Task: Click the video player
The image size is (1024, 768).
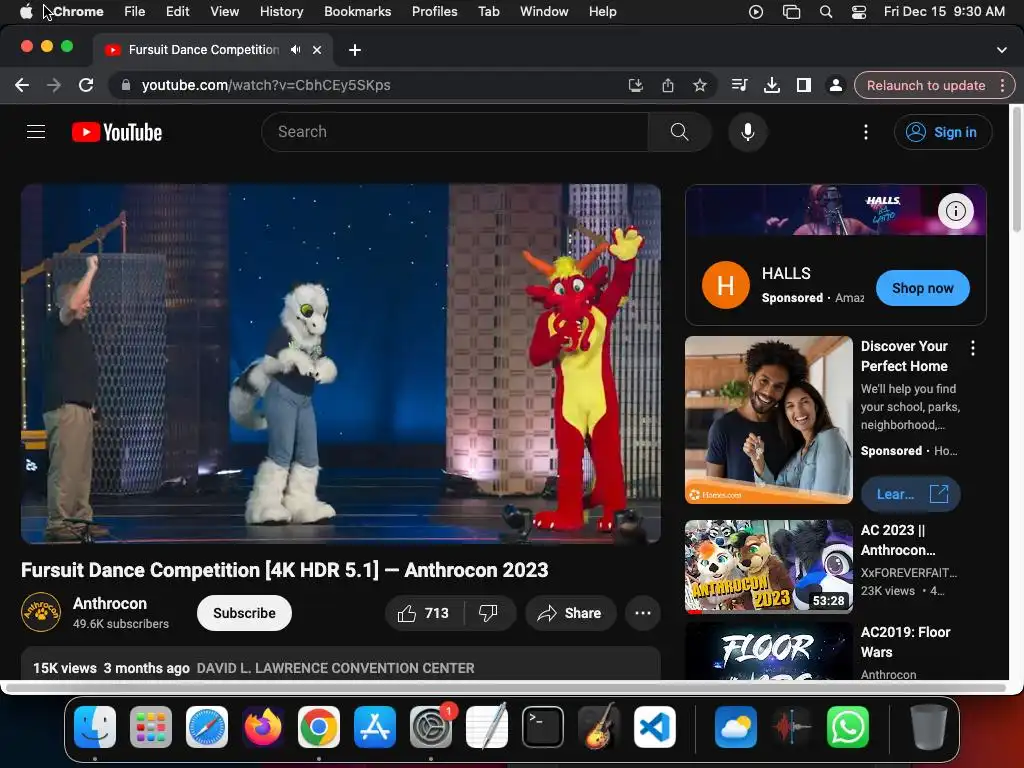Action: 341,364
